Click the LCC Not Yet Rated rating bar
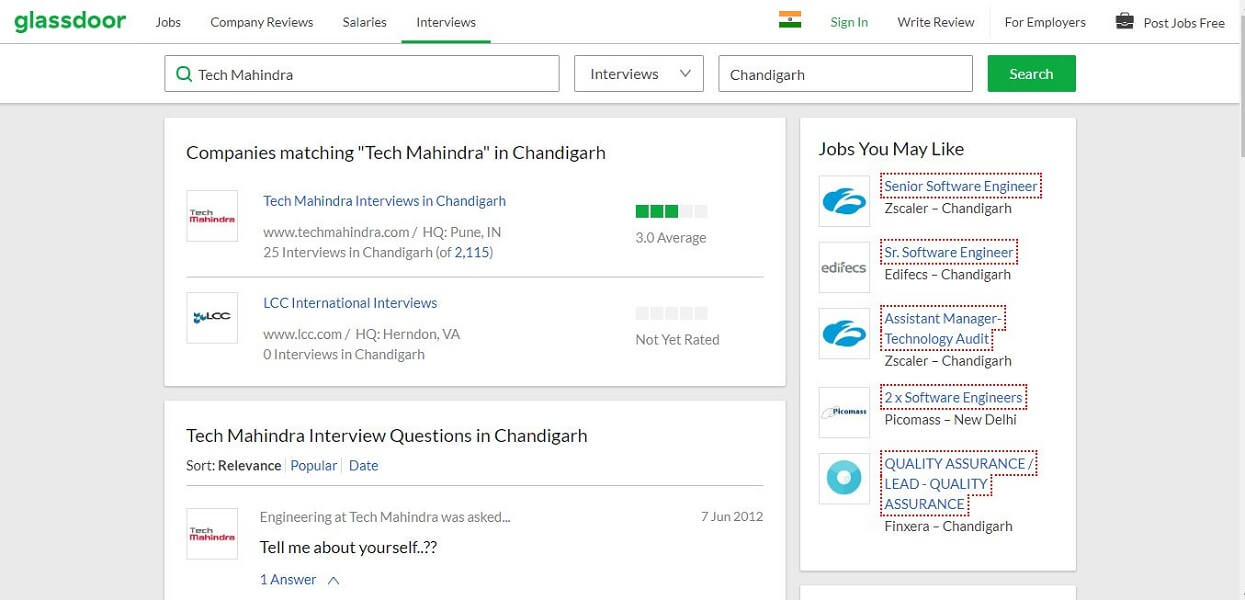This screenshot has width=1245, height=600. [671, 313]
